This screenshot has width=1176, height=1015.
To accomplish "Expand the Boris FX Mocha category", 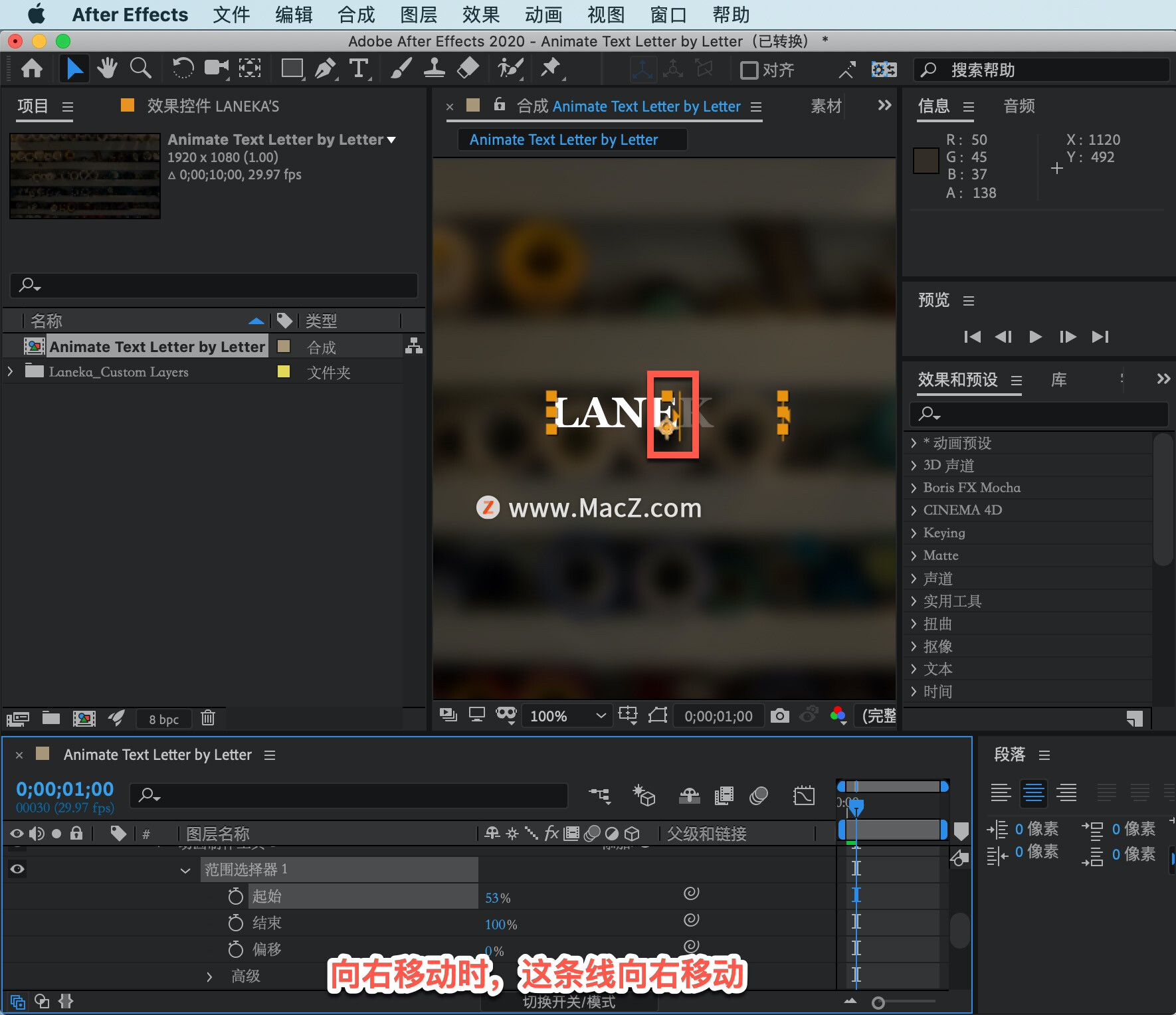I will 914,488.
